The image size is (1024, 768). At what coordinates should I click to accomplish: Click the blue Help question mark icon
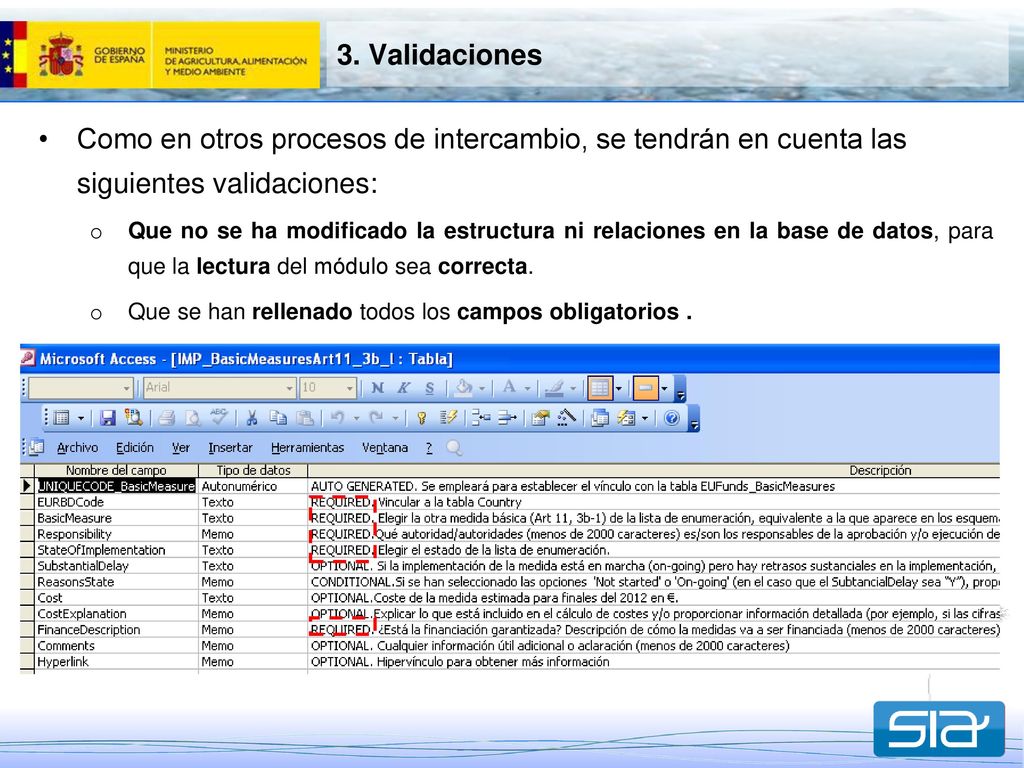click(x=671, y=418)
